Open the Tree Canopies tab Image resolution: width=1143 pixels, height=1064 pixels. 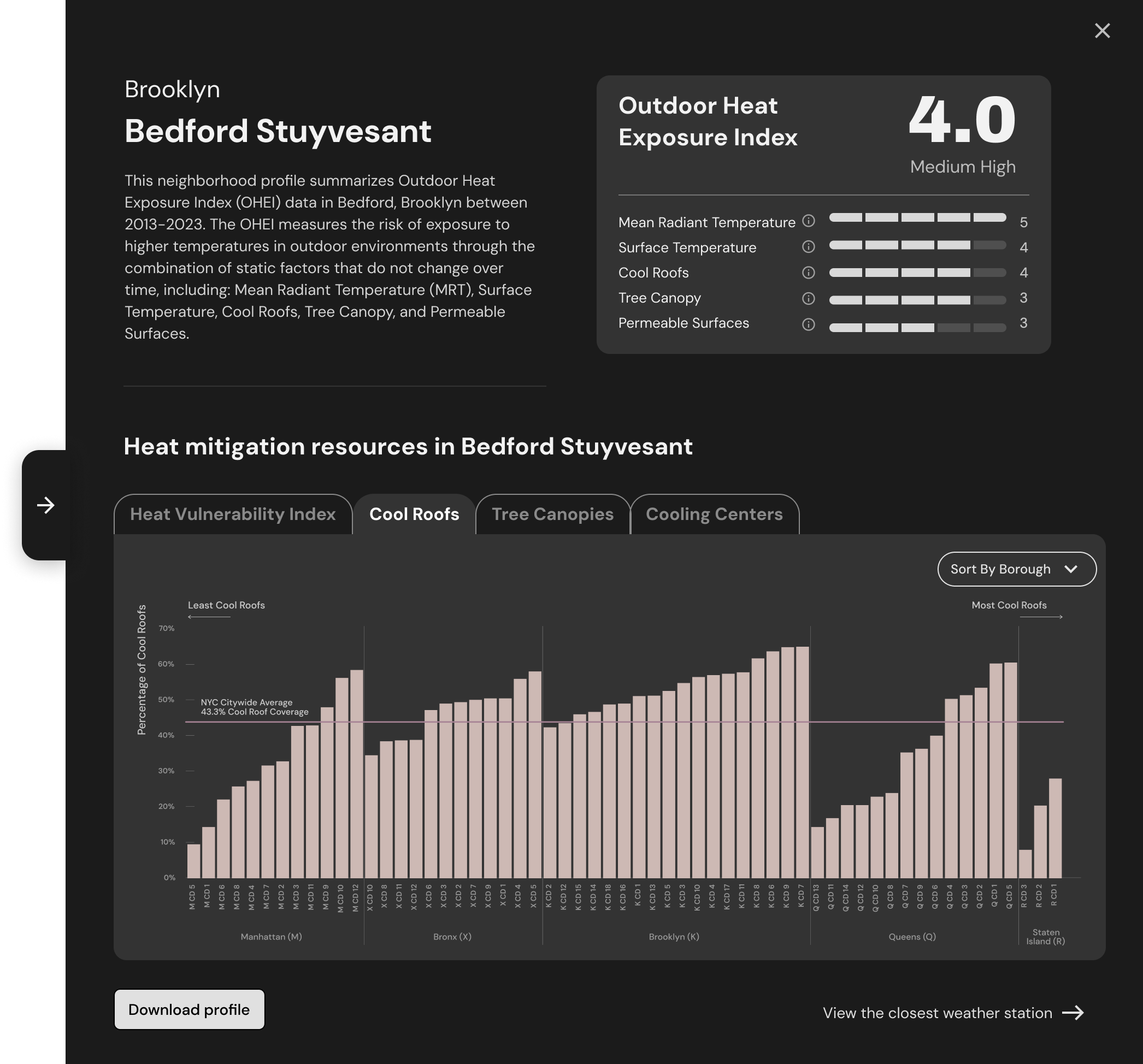click(552, 514)
